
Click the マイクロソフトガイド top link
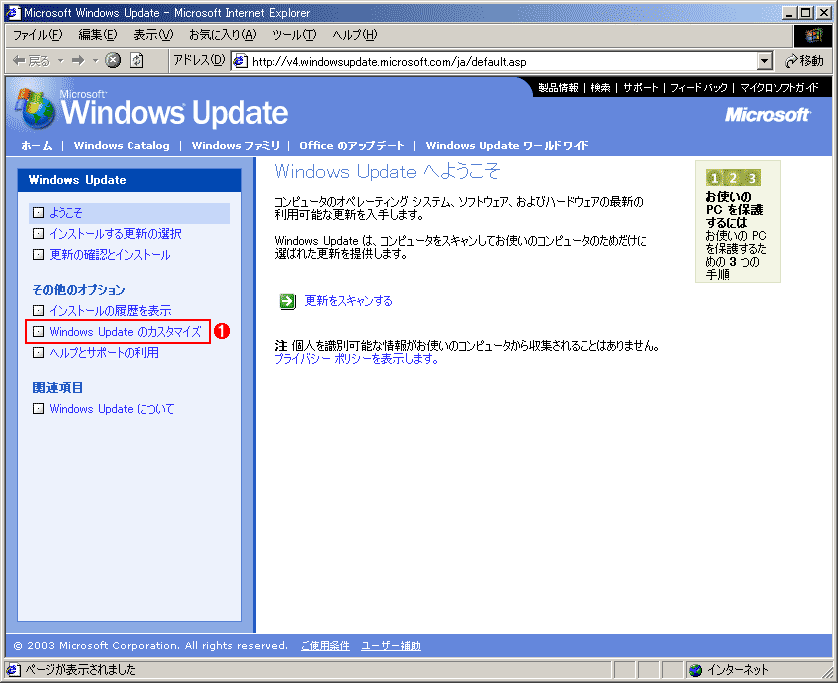coord(779,88)
